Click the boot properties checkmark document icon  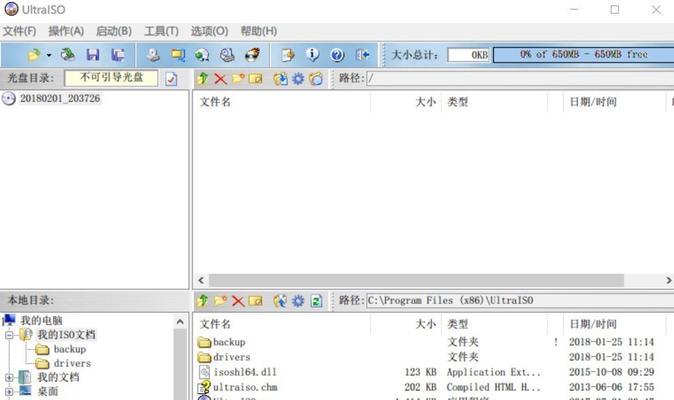click(x=171, y=79)
